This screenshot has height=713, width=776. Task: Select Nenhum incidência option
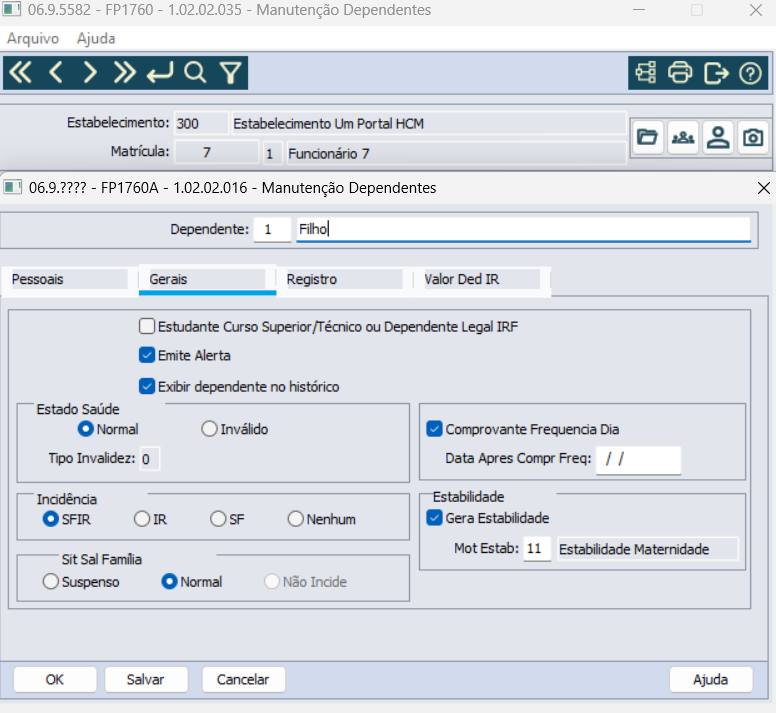(295, 519)
